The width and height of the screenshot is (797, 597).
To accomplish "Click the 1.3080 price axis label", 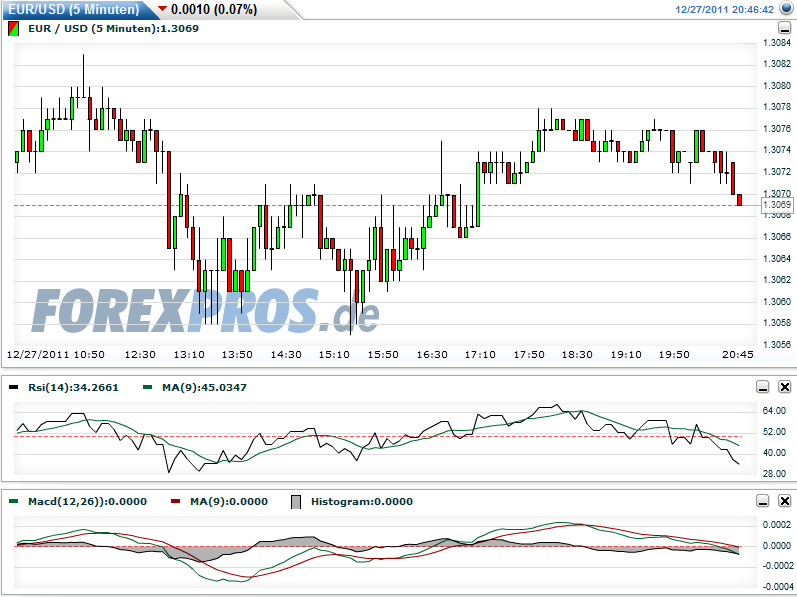I will point(777,86).
